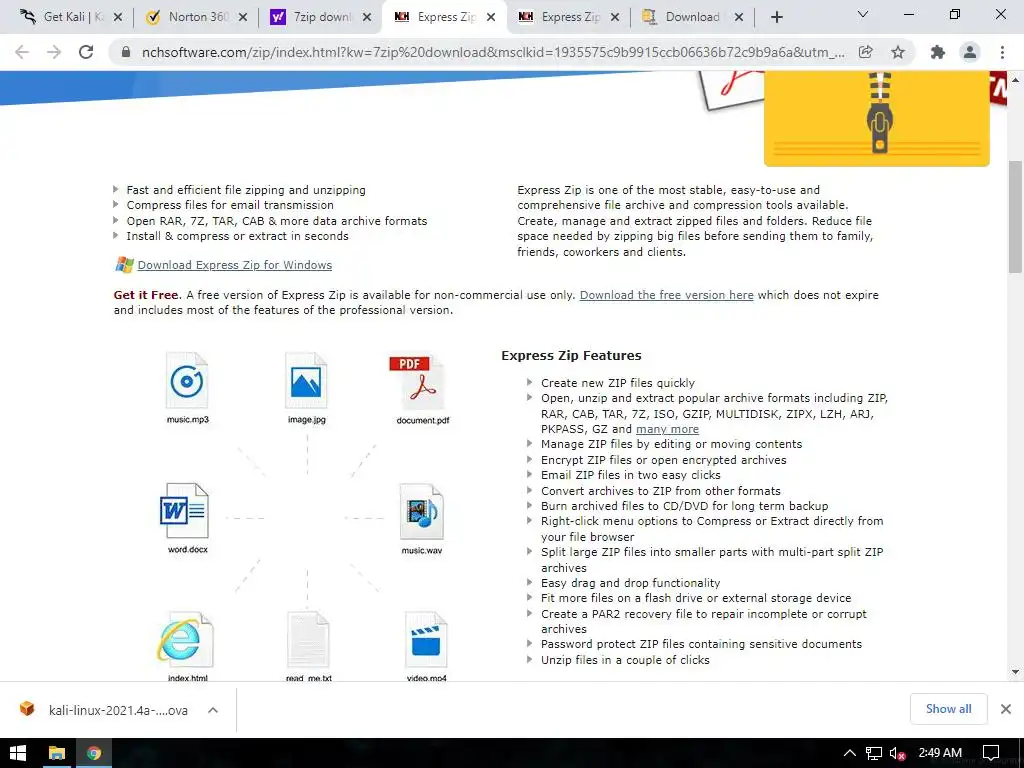Image resolution: width=1024 pixels, height=768 pixels.
Task: Click the muted volume tray icon
Action: click(x=898, y=753)
